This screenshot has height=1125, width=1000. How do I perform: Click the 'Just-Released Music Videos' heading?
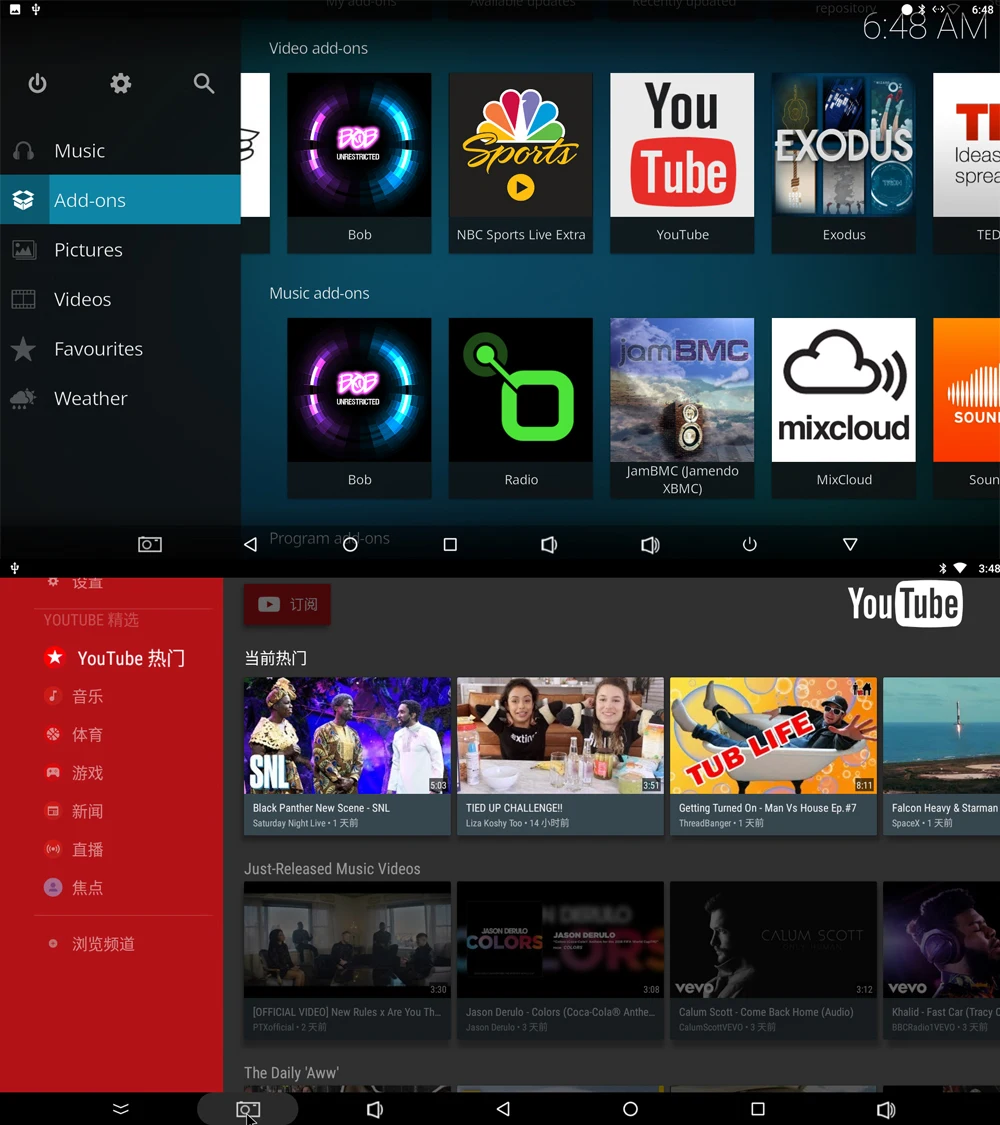pyautogui.click(x=332, y=869)
